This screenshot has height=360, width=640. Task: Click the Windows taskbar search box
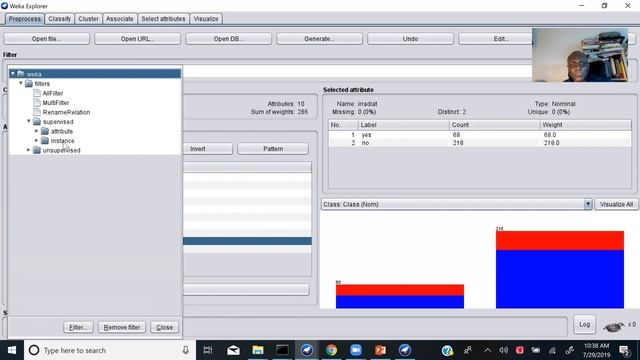pos(110,350)
